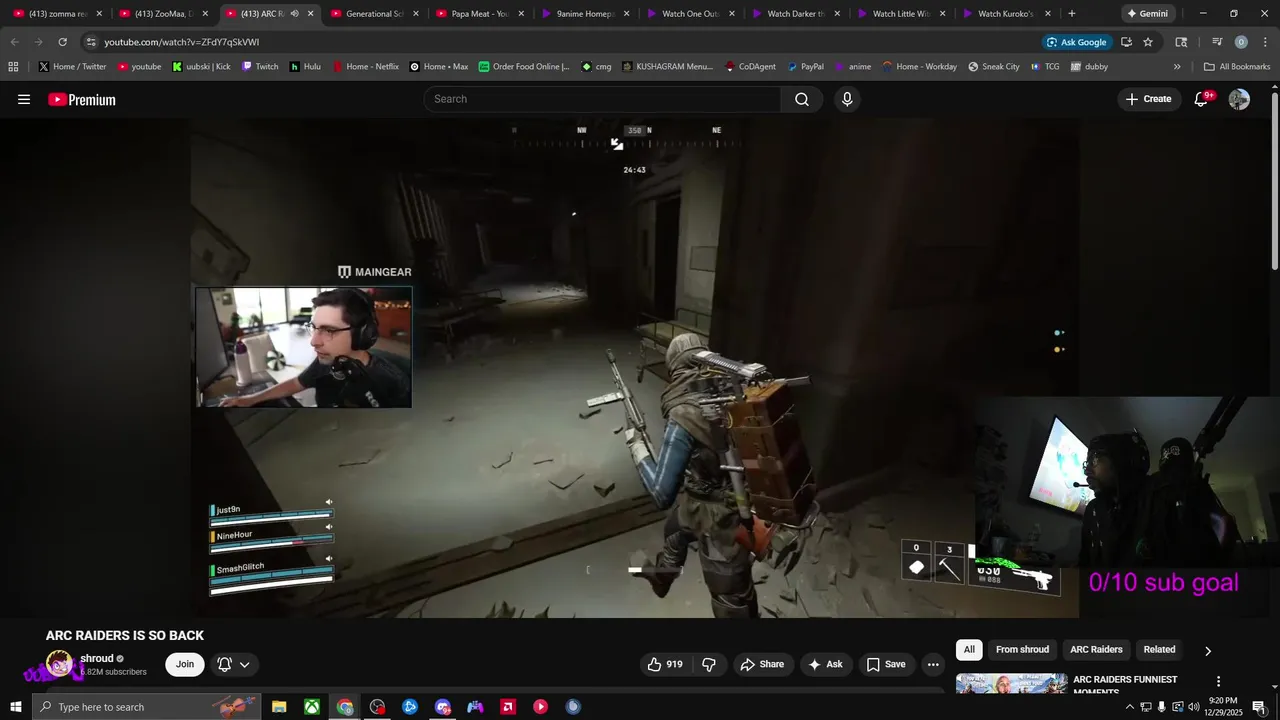Open the YouTube guide hamburger menu
The height and width of the screenshot is (720, 1280).
coord(24,99)
